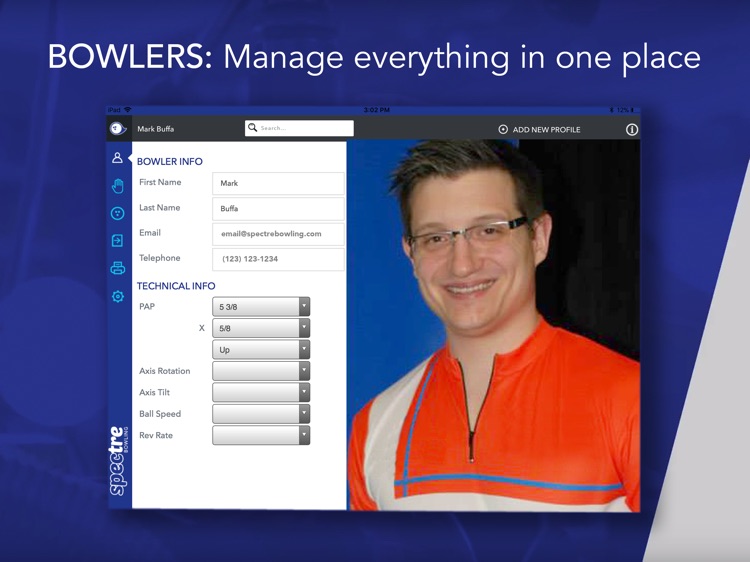Viewport: 750px width, 562px height.
Task: Open the bowler profile sidebar icon
Action: [117, 158]
